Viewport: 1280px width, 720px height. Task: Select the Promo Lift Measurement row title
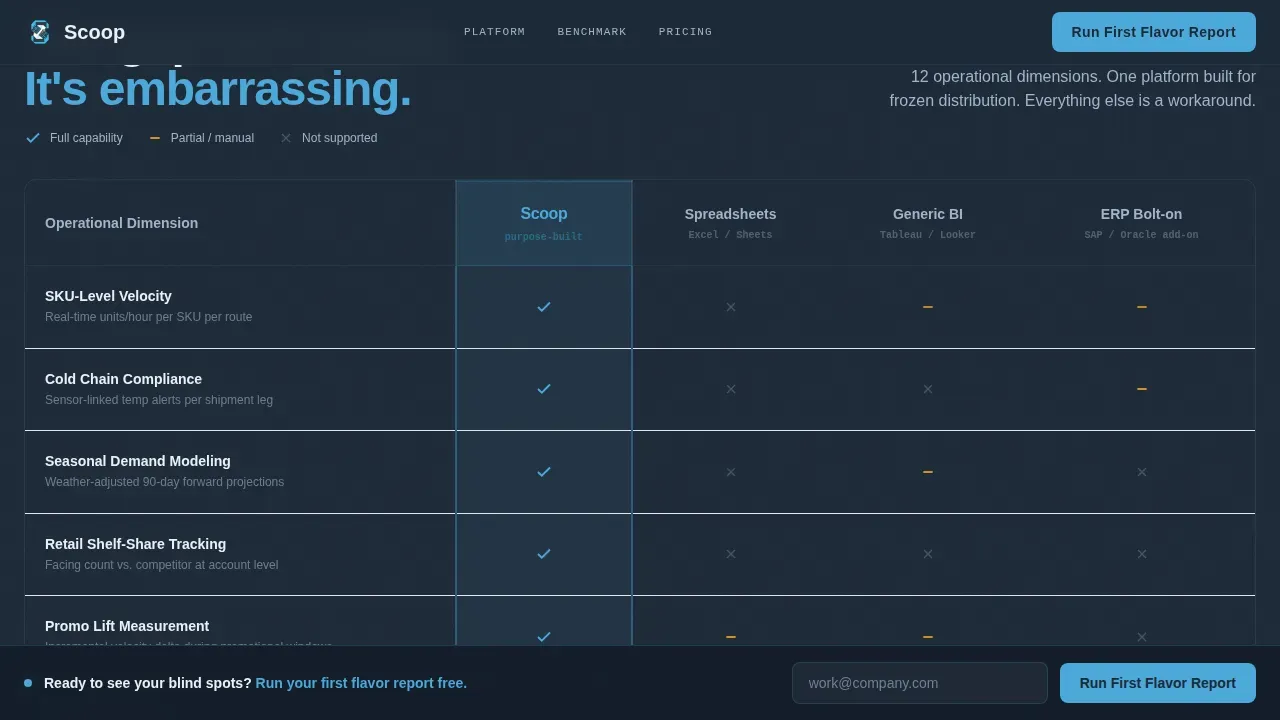(127, 626)
